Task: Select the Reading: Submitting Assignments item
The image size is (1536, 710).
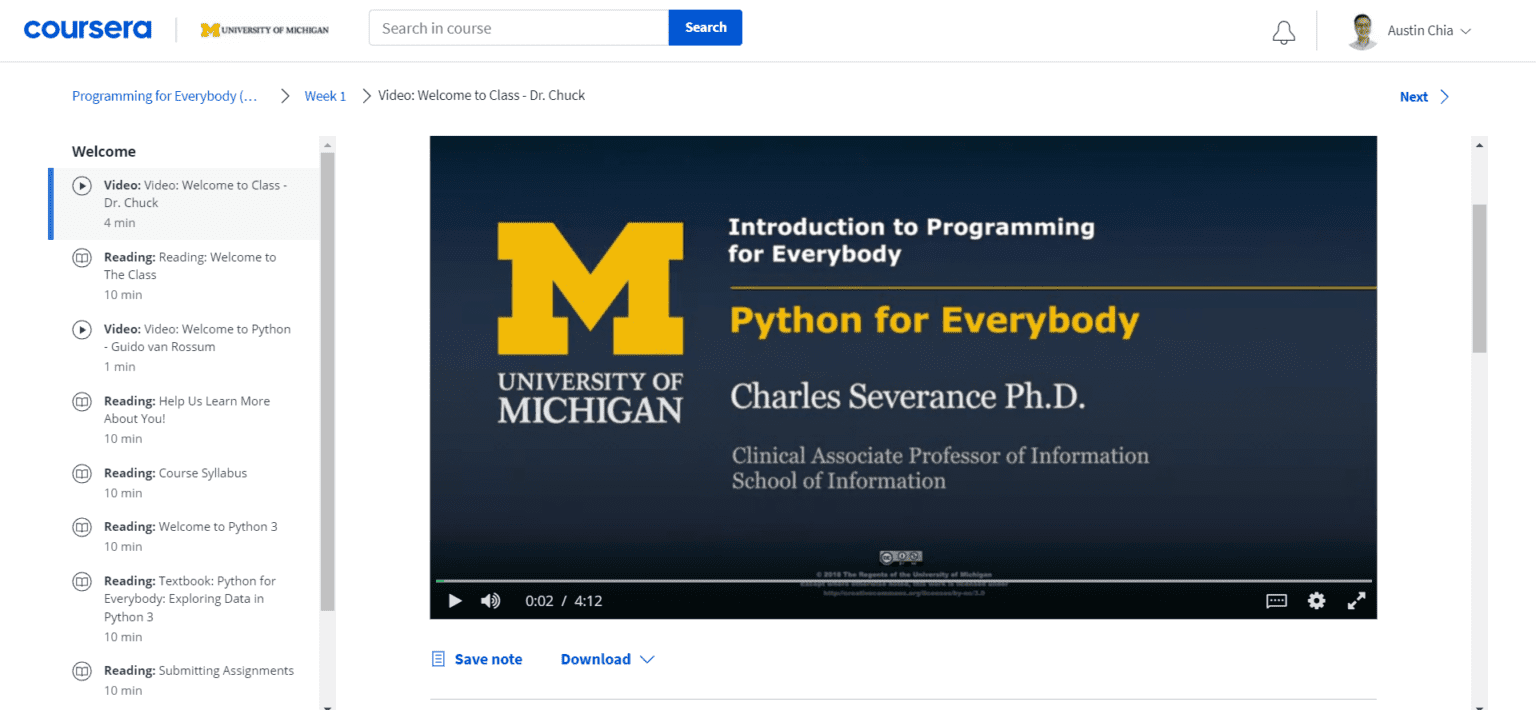Action: point(198,670)
